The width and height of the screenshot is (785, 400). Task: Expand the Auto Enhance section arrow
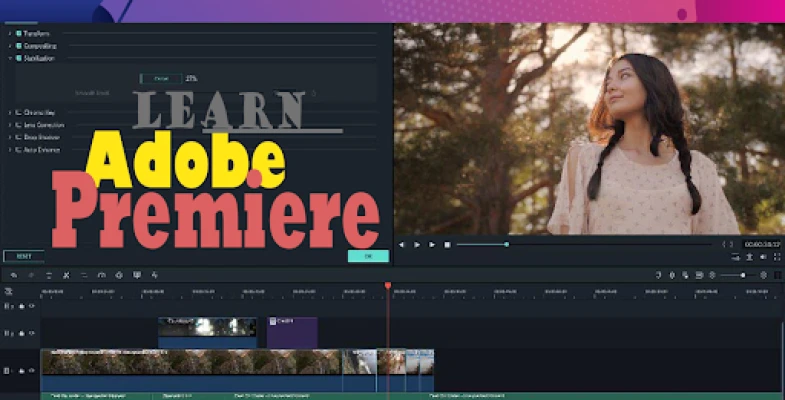(x=10, y=150)
